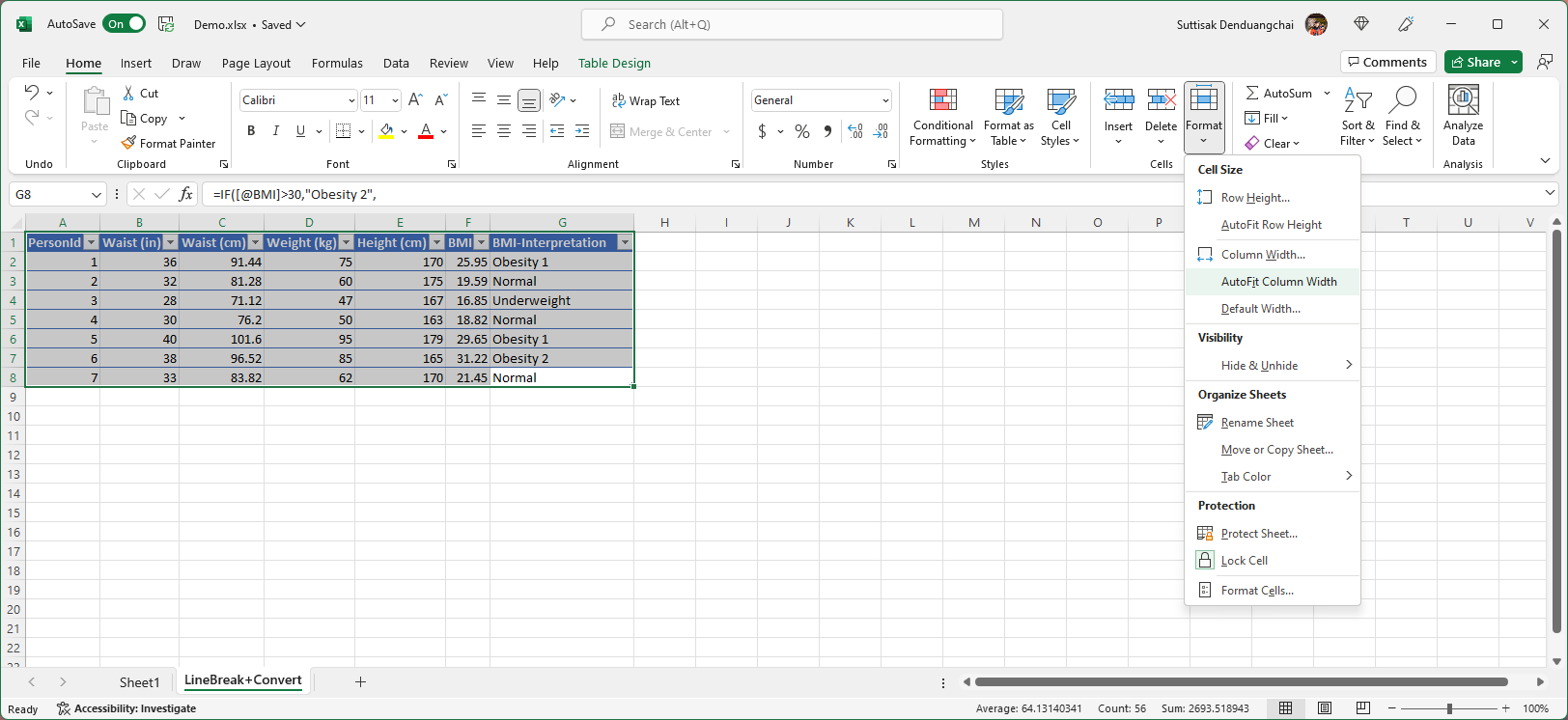Viewport: 1568px width, 720px height.
Task: Open Cell Styles gallery
Action: point(1060,117)
